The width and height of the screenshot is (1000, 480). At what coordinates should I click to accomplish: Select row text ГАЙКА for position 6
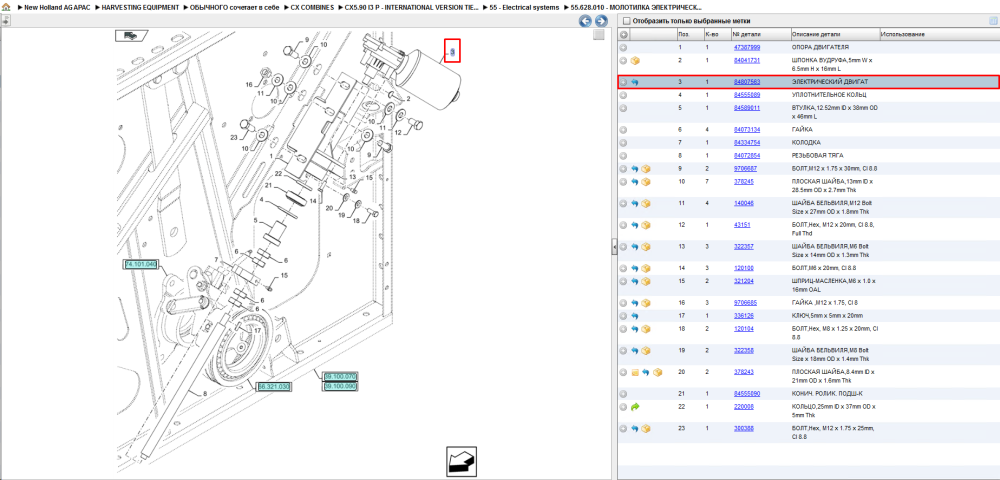[x=803, y=129]
